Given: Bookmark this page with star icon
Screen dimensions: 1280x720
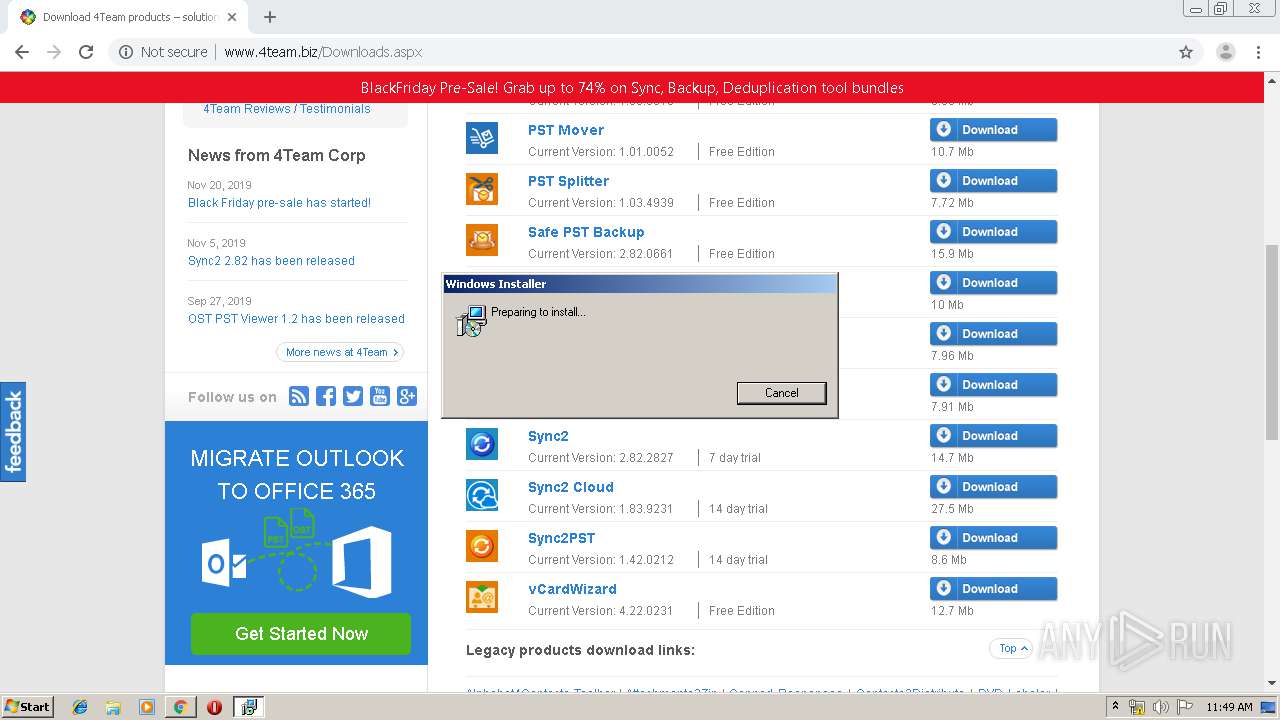Looking at the screenshot, I should tap(1186, 52).
